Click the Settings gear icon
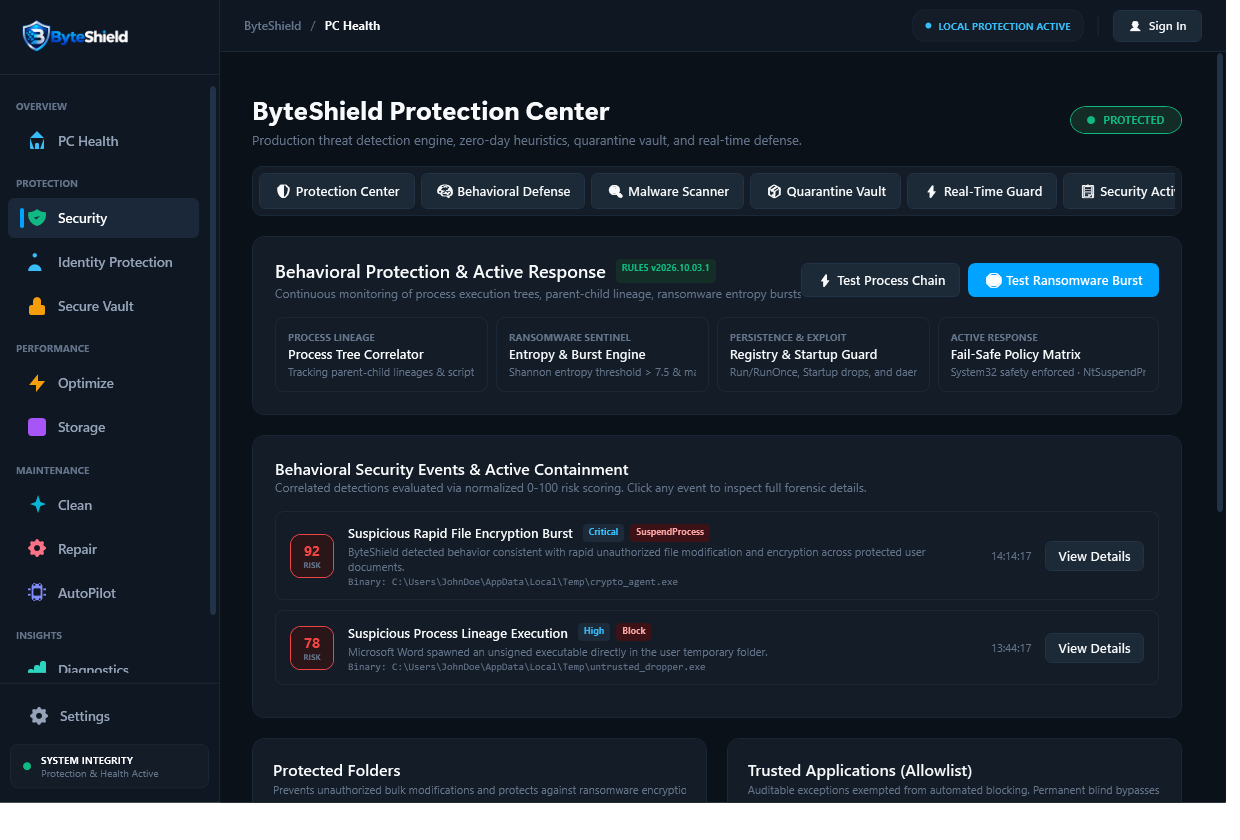 pyautogui.click(x=39, y=716)
